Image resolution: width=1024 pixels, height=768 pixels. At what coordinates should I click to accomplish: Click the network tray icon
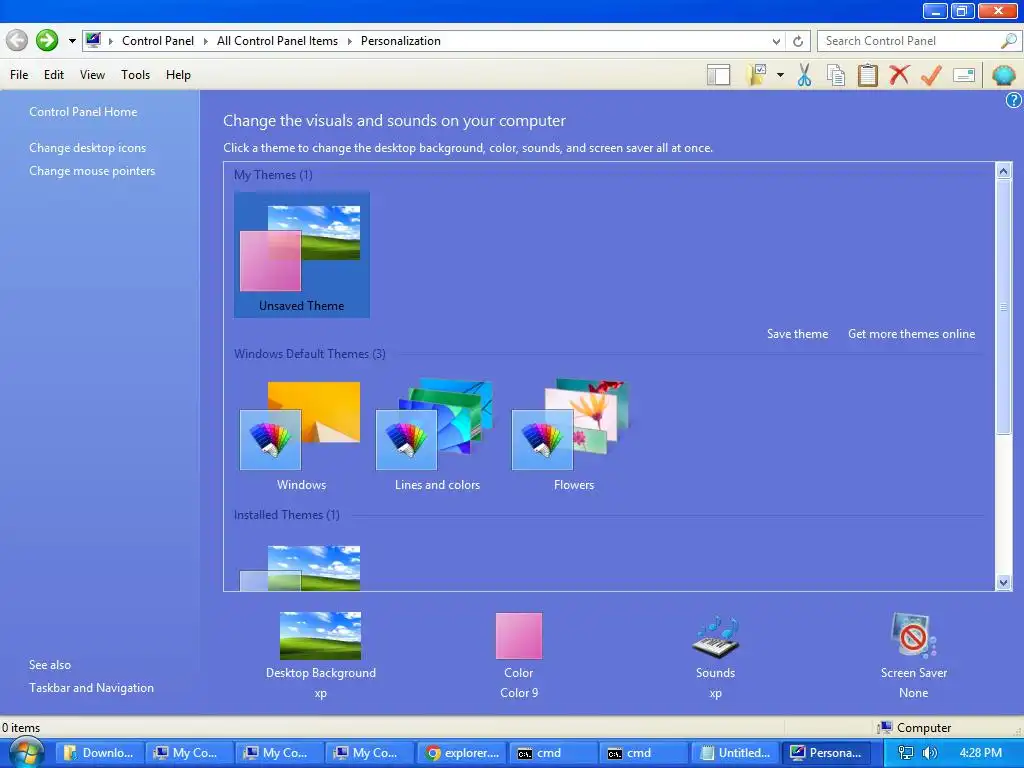pyautogui.click(x=906, y=753)
